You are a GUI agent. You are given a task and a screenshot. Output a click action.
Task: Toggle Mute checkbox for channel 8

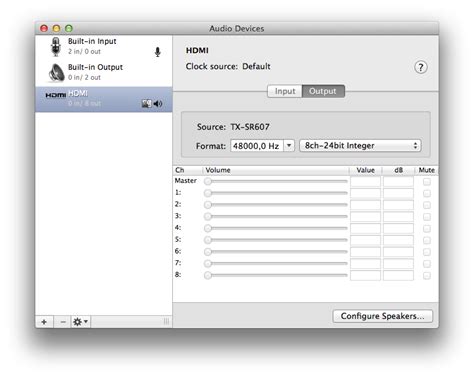pos(427,276)
